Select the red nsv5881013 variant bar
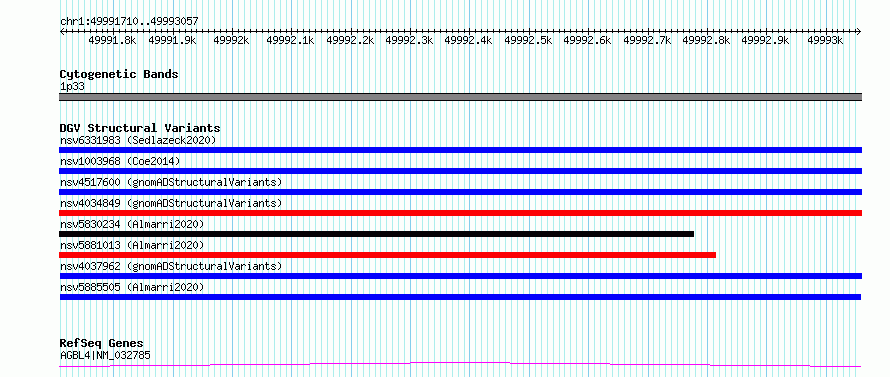The height and width of the screenshot is (377, 890). pyautogui.click(x=388, y=255)
